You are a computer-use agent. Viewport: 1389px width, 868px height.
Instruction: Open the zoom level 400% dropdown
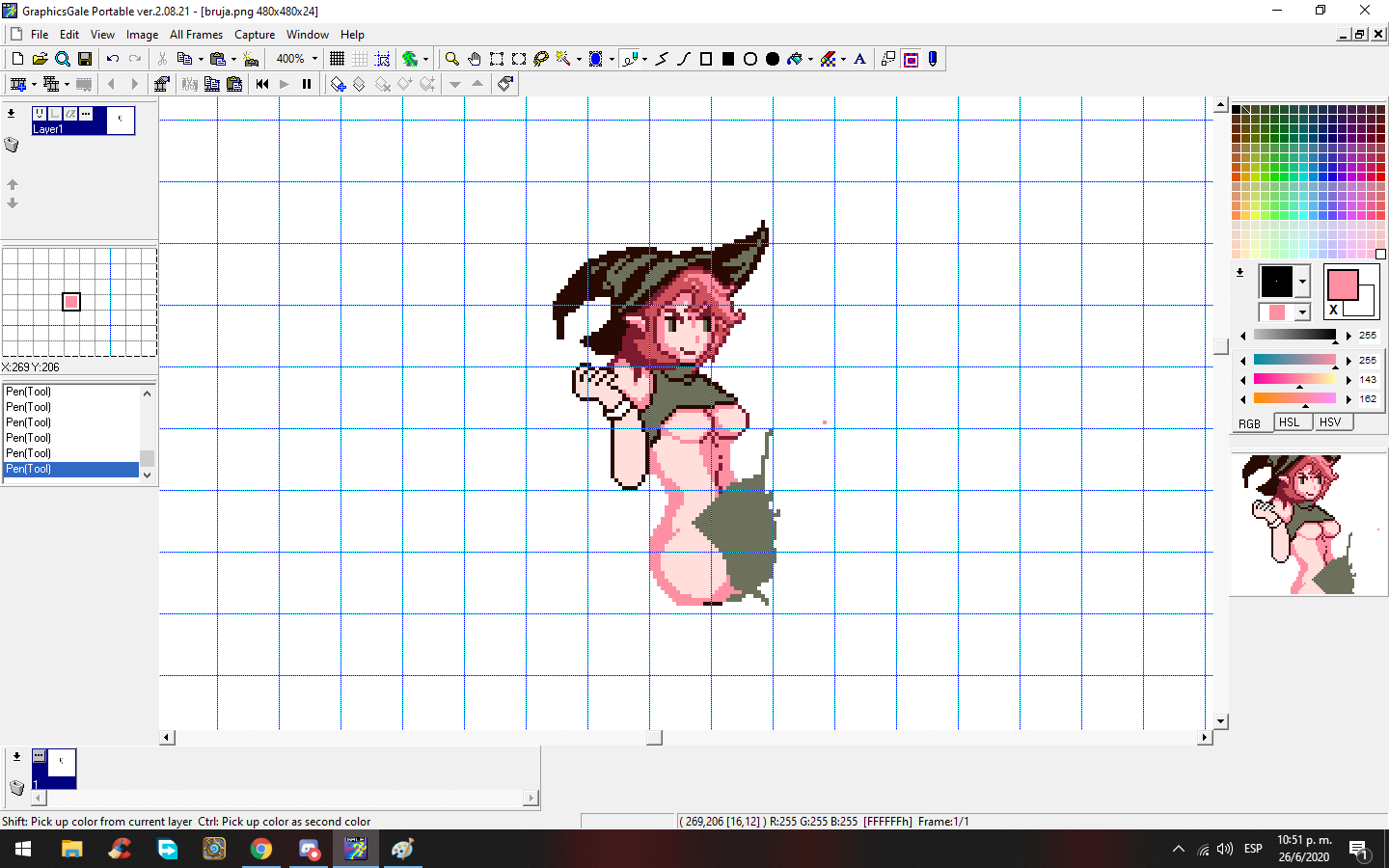314,59
